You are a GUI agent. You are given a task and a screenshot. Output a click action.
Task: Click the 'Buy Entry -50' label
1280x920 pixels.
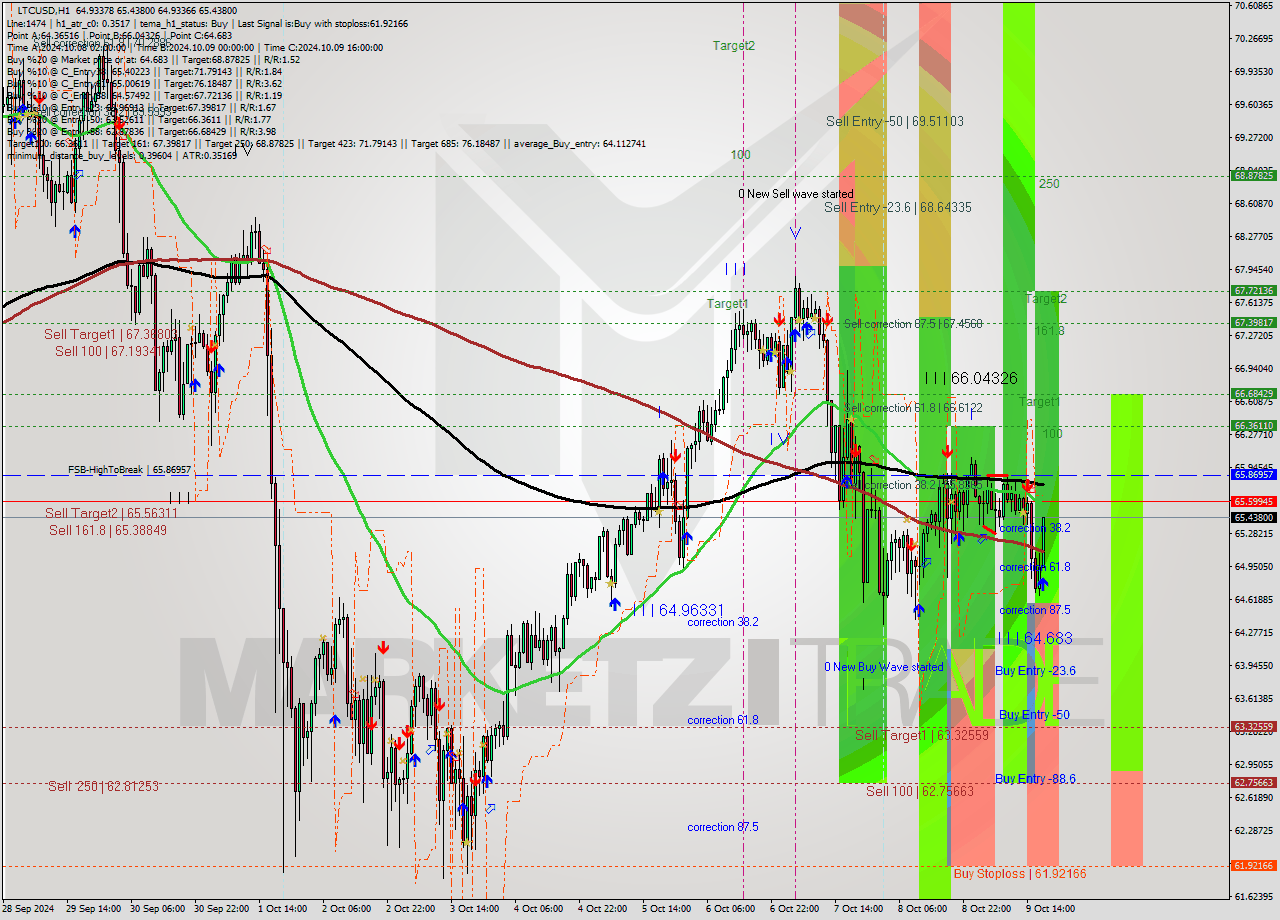1034,715
